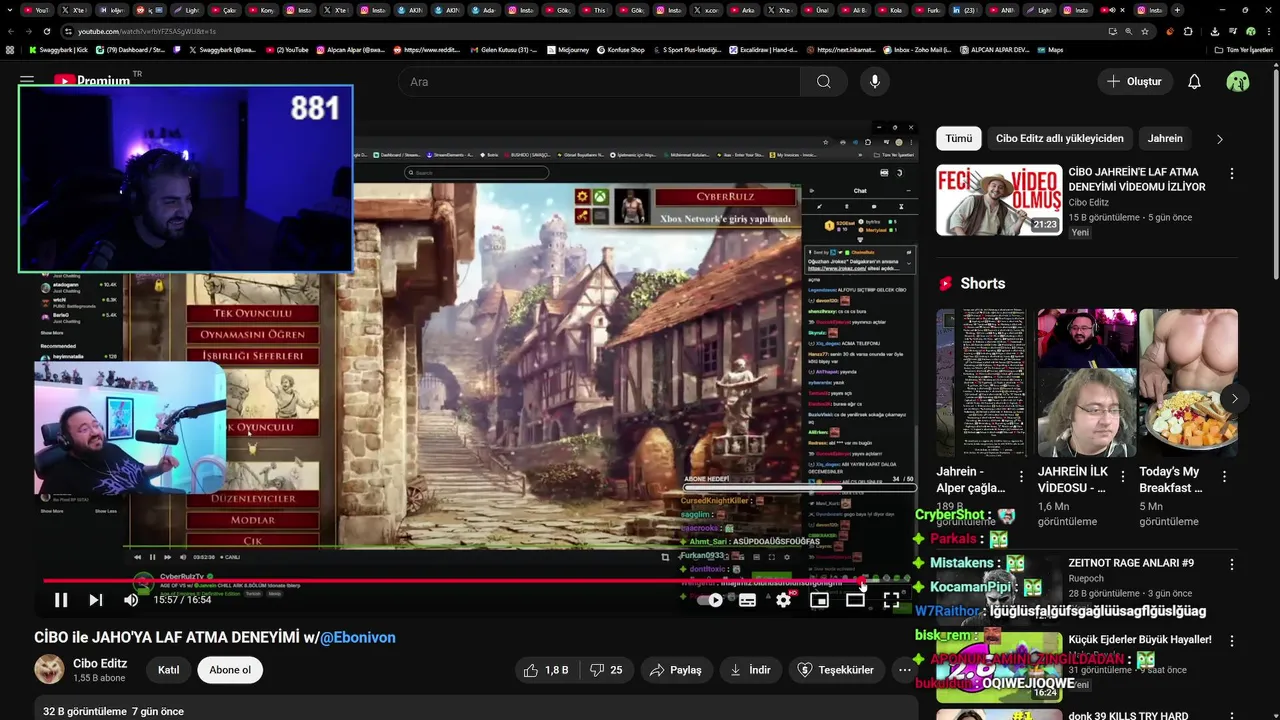Switch to the (23) browser tab
Screen dimensions: 1280x720
tap(966, 10)
